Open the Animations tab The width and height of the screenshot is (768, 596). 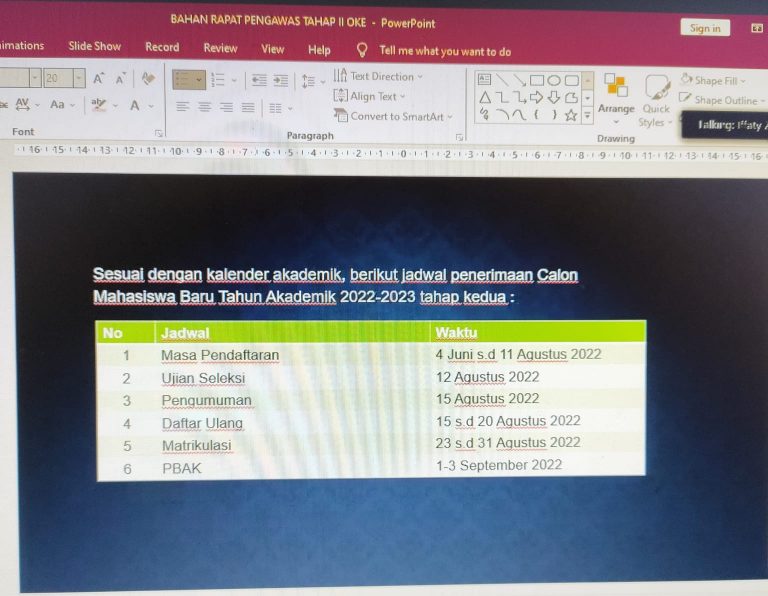point(21,46)
